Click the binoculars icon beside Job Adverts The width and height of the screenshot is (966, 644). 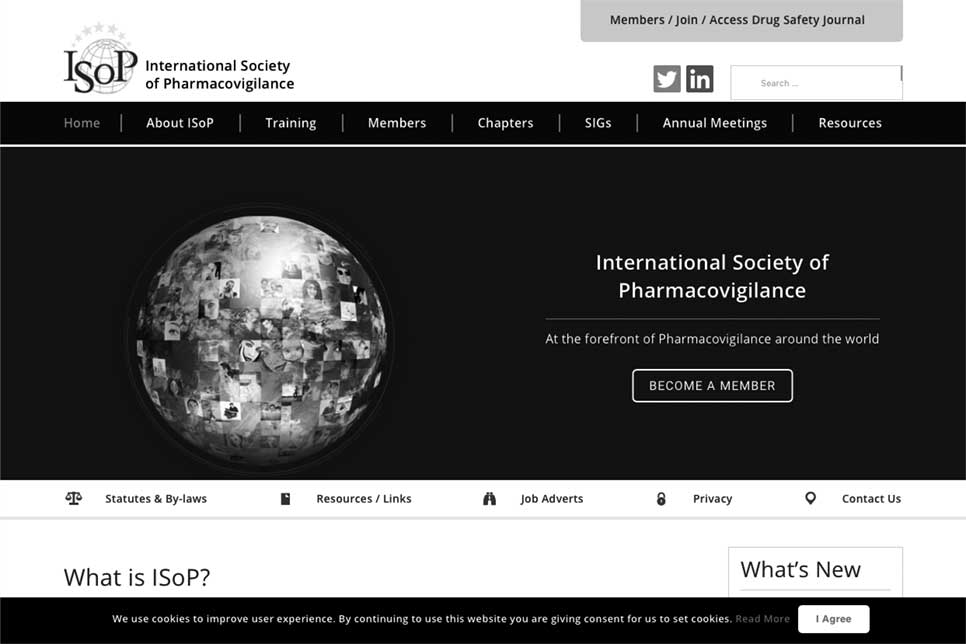489,499
